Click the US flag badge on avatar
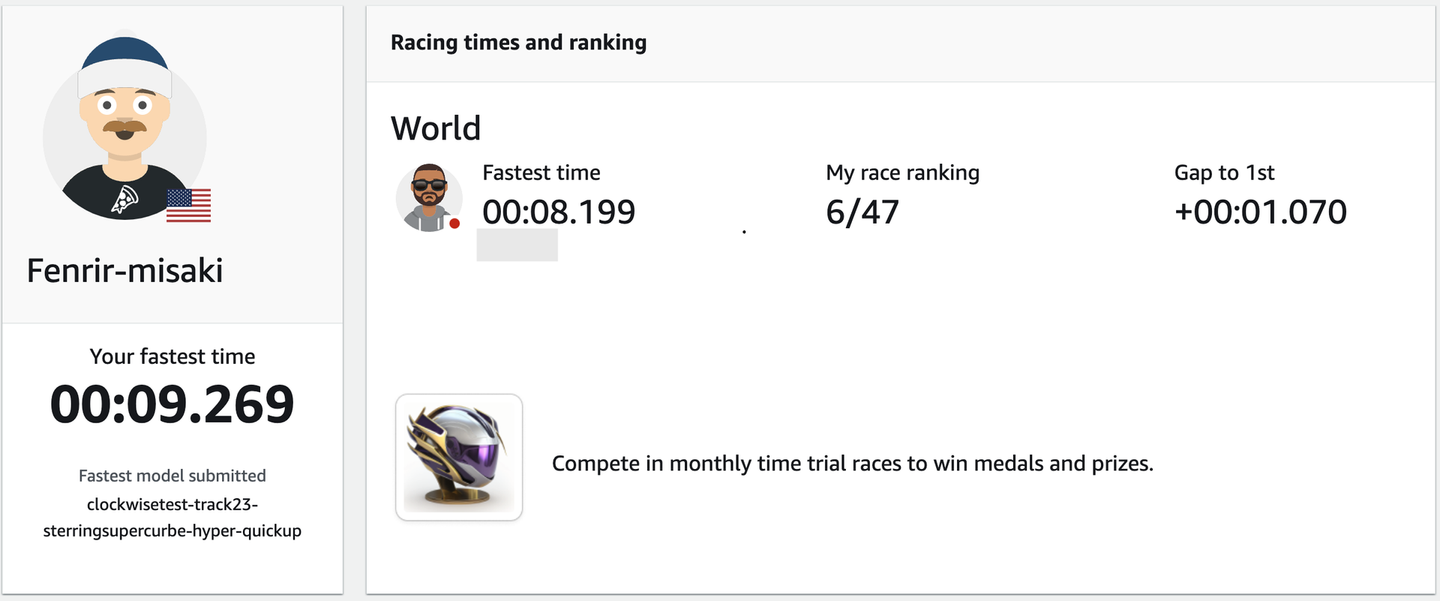The height and width of the screenshot is (601, 1440). pos(188,205)
